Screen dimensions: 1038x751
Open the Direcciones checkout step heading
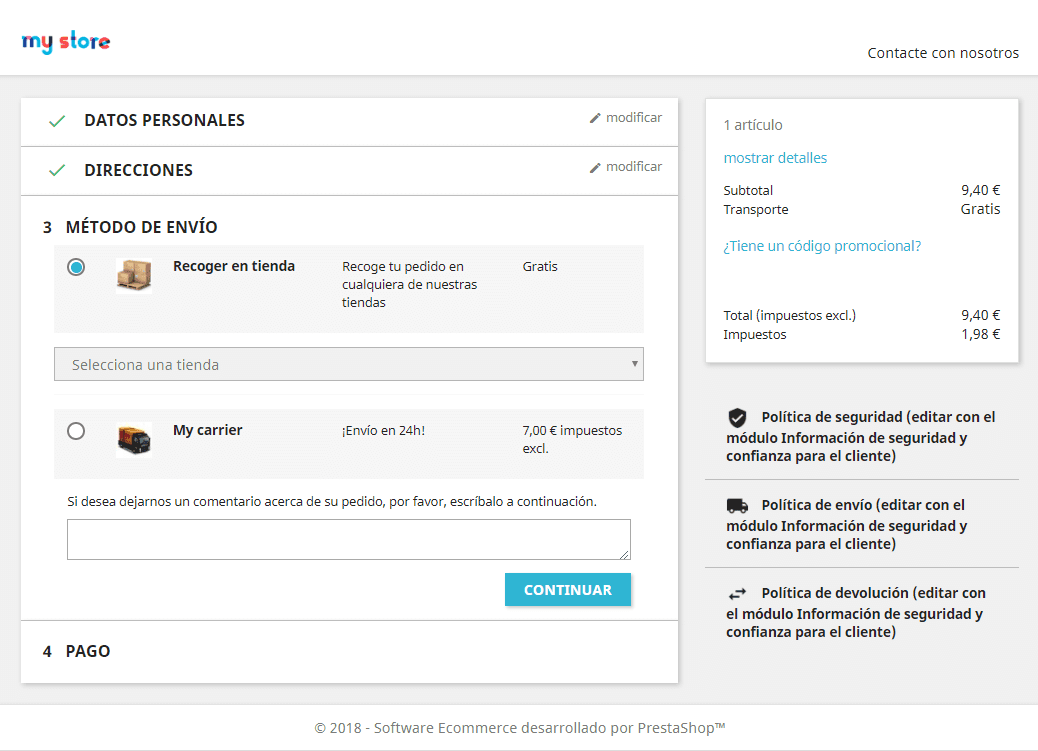(x=138, y=170)
